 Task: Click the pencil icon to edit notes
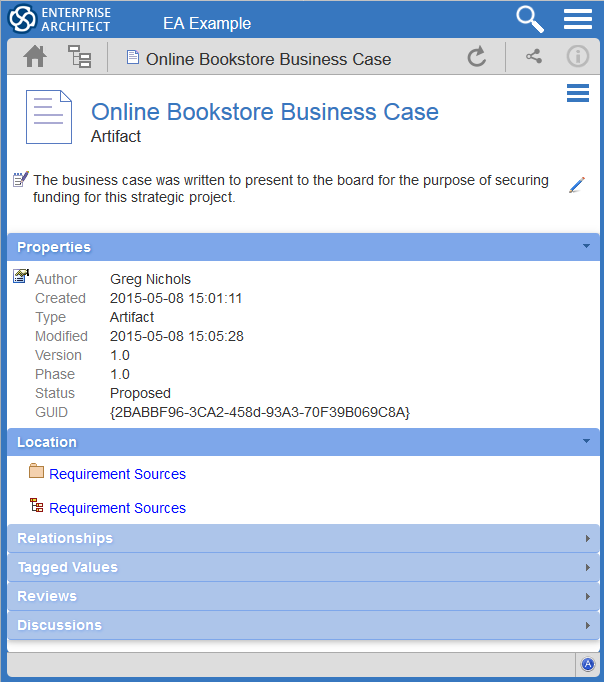point(576,185)
